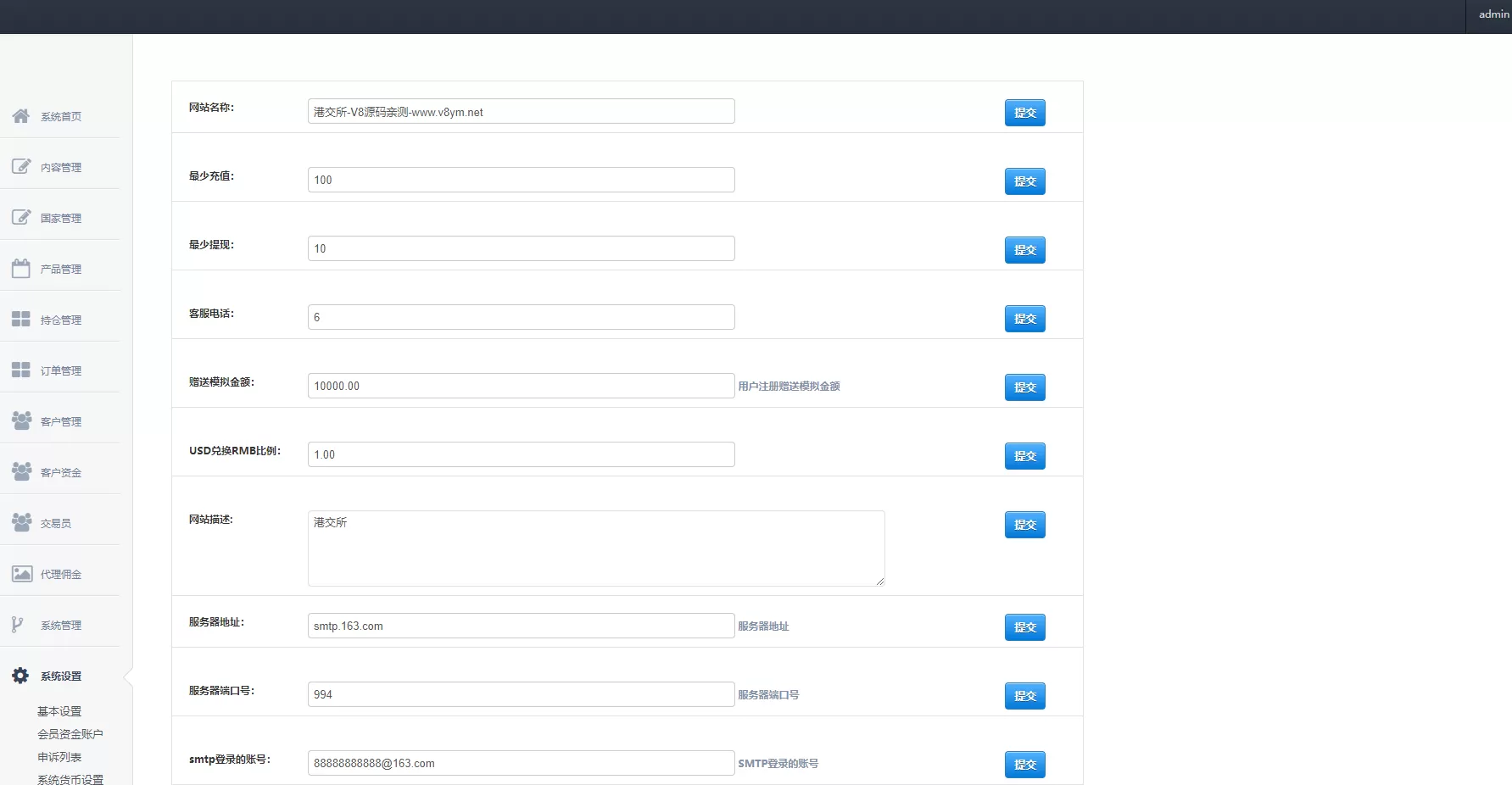Open 国家管理 via its pencil icon
This screenshot has width=1512, height=785.
pos(21,218)
